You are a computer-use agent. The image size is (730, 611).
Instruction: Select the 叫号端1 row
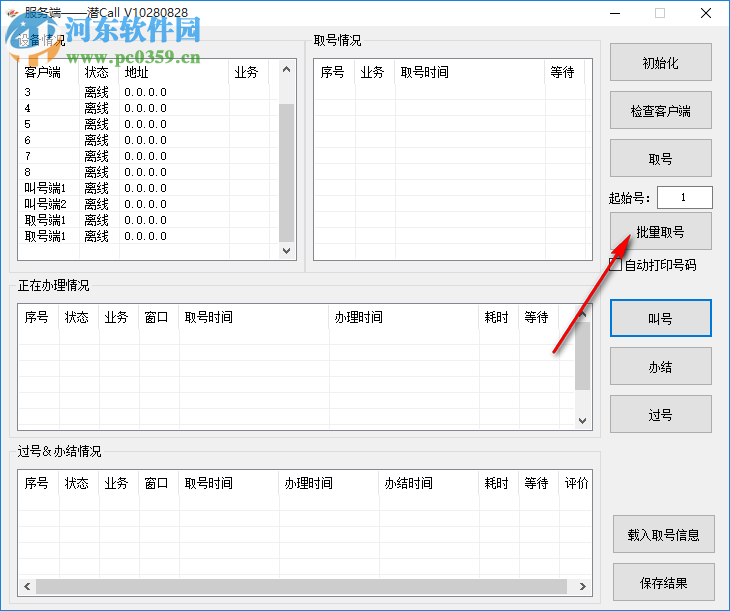pos(148,188)
